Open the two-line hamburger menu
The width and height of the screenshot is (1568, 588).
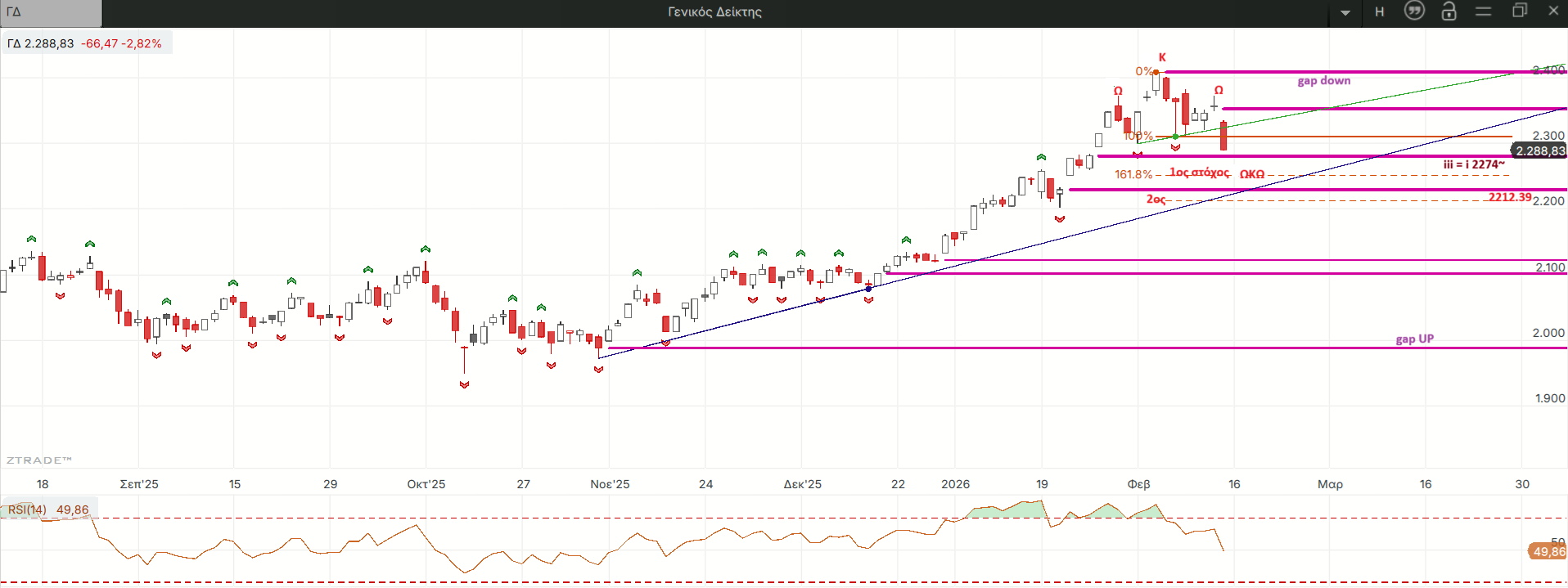(x=1484, y=11)
